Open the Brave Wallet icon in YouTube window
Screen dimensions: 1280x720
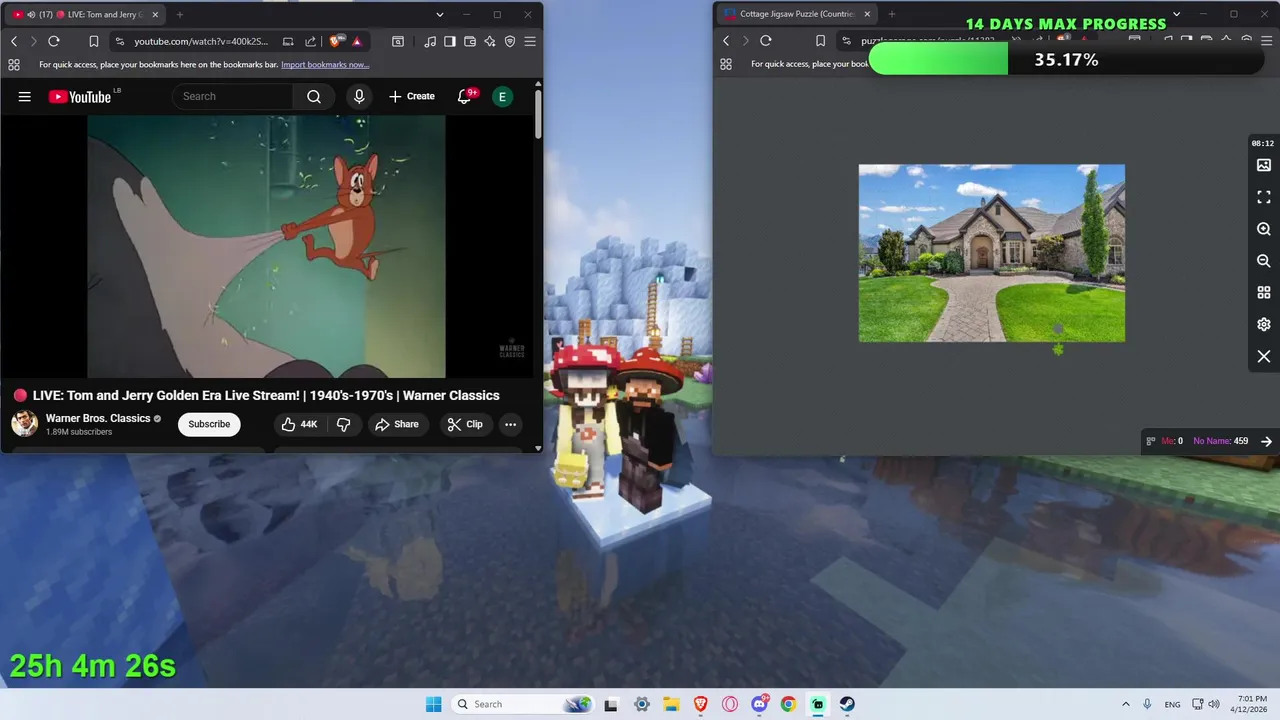click(470, 41)
